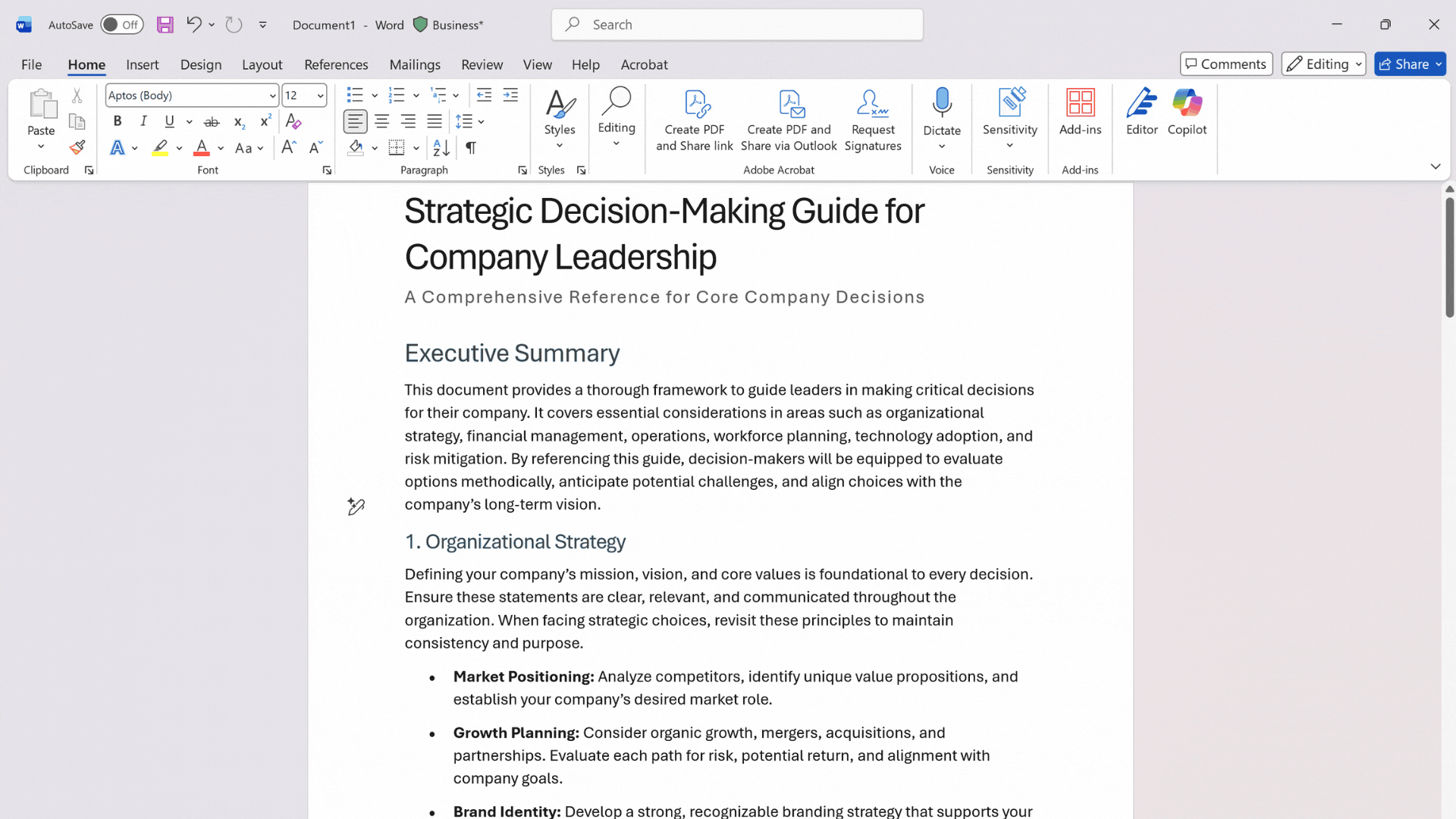This screenshot has height=819, width=1456.
Task: Click Create PDF and Share via Outlook
Action: [789, 121]
